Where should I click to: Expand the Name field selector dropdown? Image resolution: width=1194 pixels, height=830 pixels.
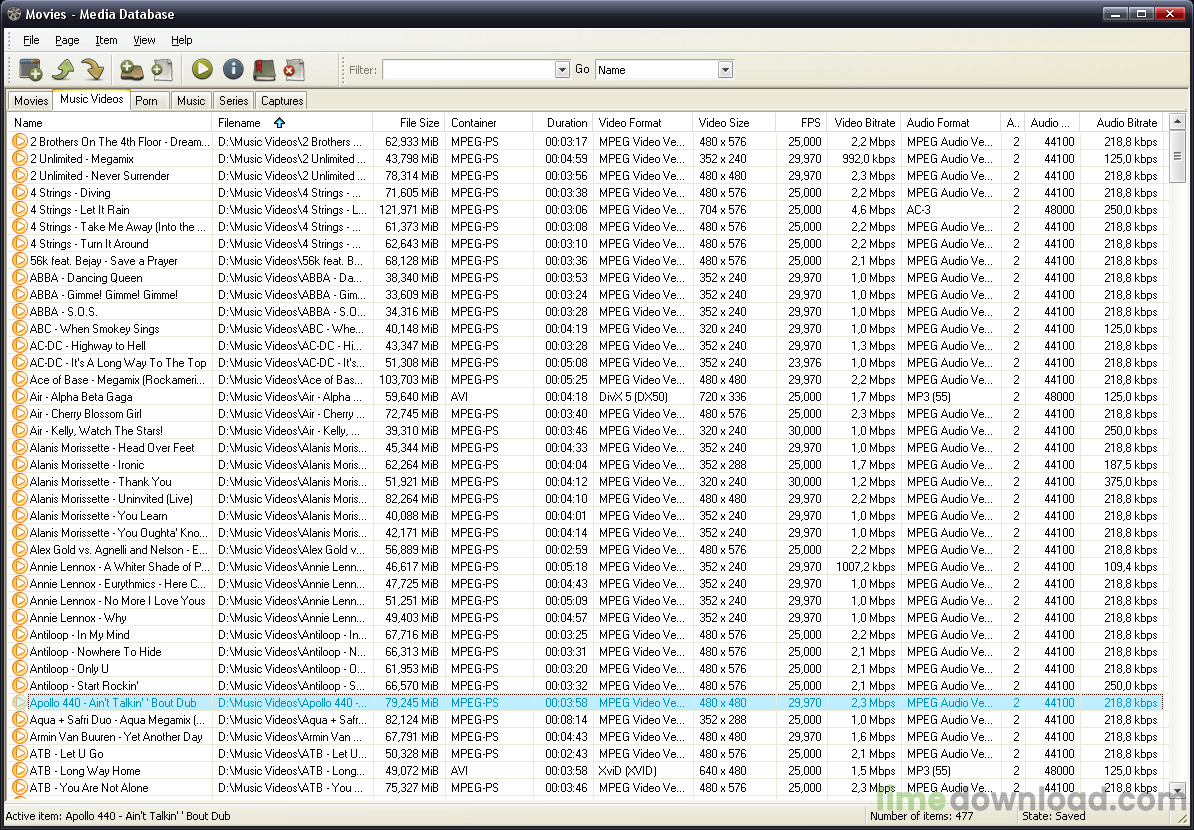(x=725, y=70)
